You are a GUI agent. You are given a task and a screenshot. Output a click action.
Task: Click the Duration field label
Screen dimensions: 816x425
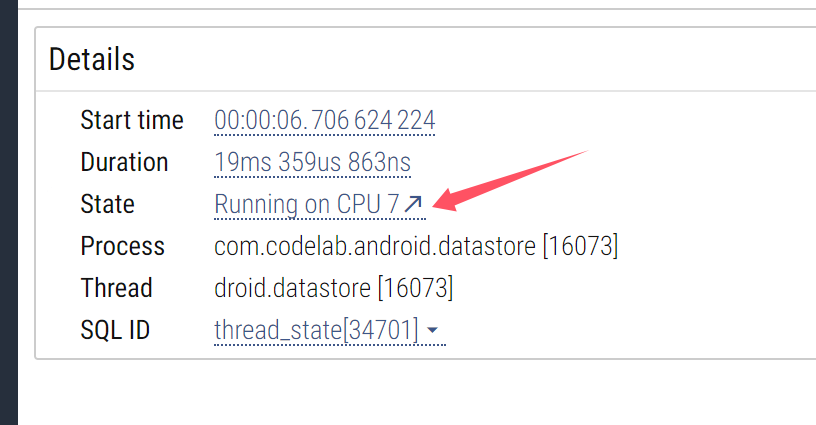click(x=124, y=162)
